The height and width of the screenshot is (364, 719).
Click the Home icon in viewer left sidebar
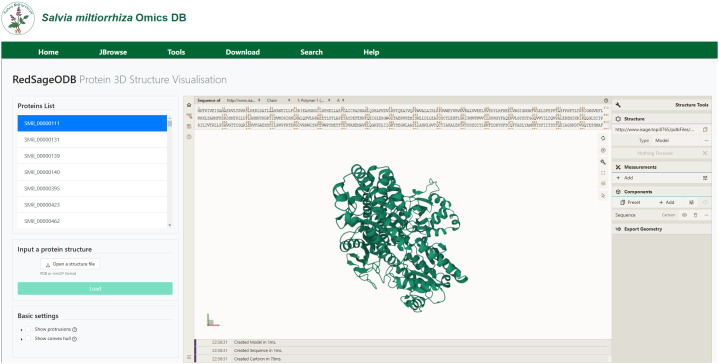click(x=189, y=105)
